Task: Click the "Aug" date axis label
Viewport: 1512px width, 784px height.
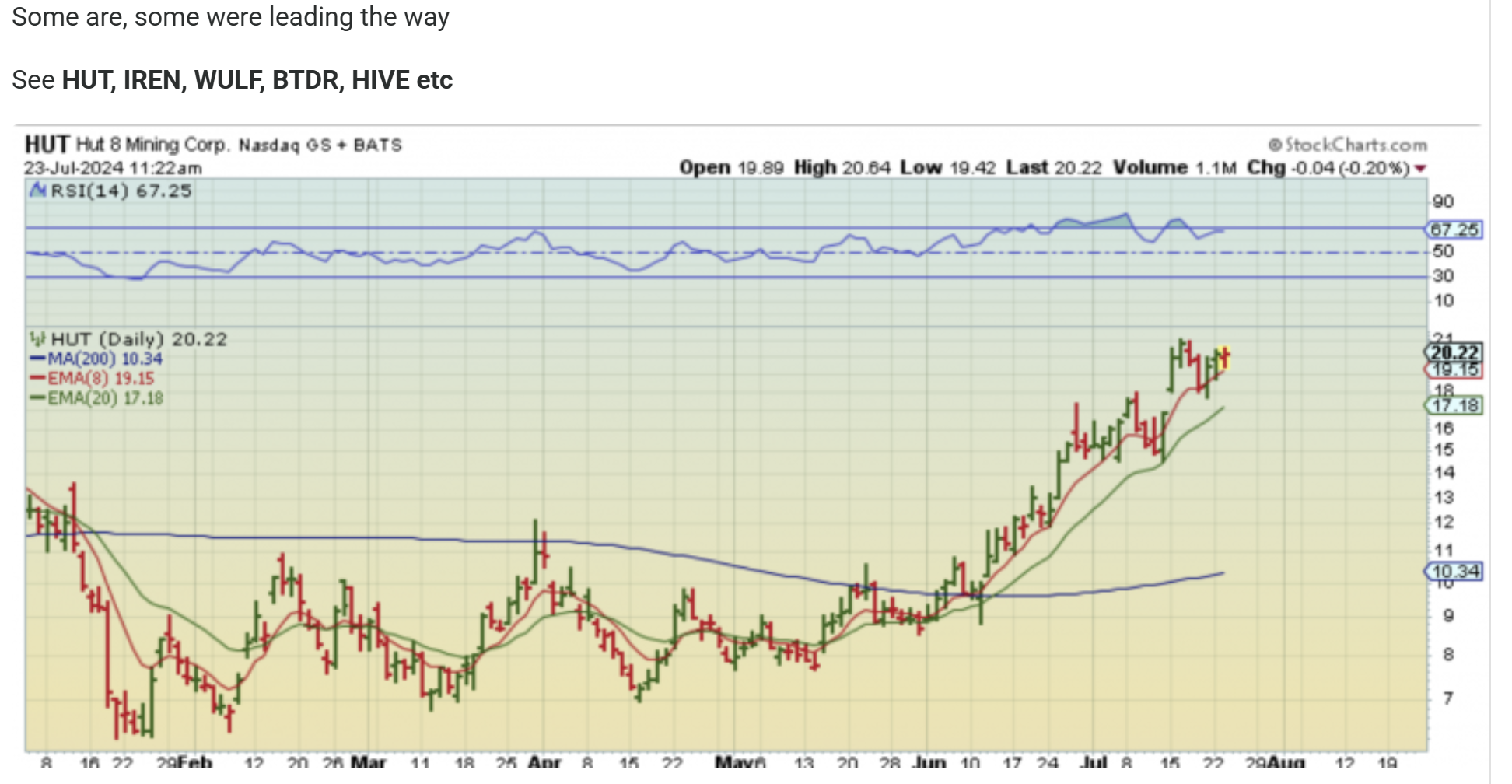Action: click(1287, 762)
